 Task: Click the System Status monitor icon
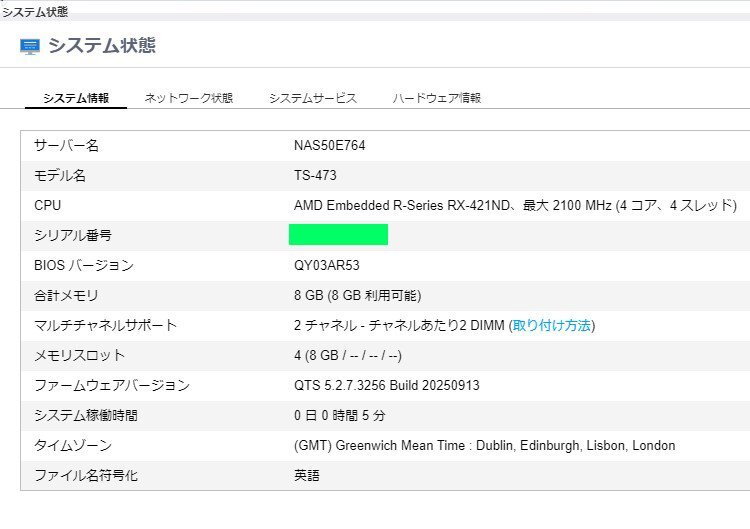pyautogui.click(x=30, y=46)
